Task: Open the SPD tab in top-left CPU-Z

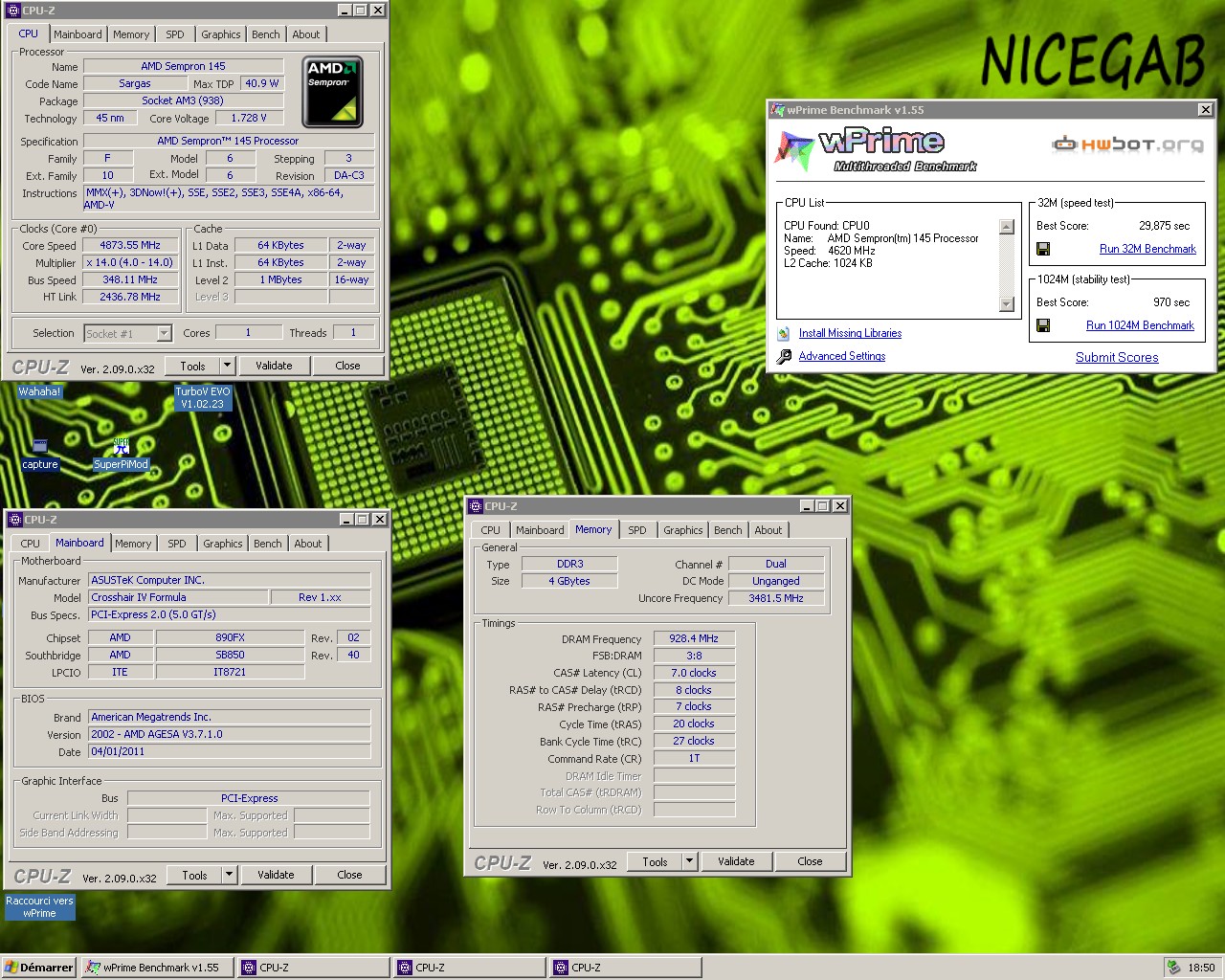Action: tap(175, 34)
